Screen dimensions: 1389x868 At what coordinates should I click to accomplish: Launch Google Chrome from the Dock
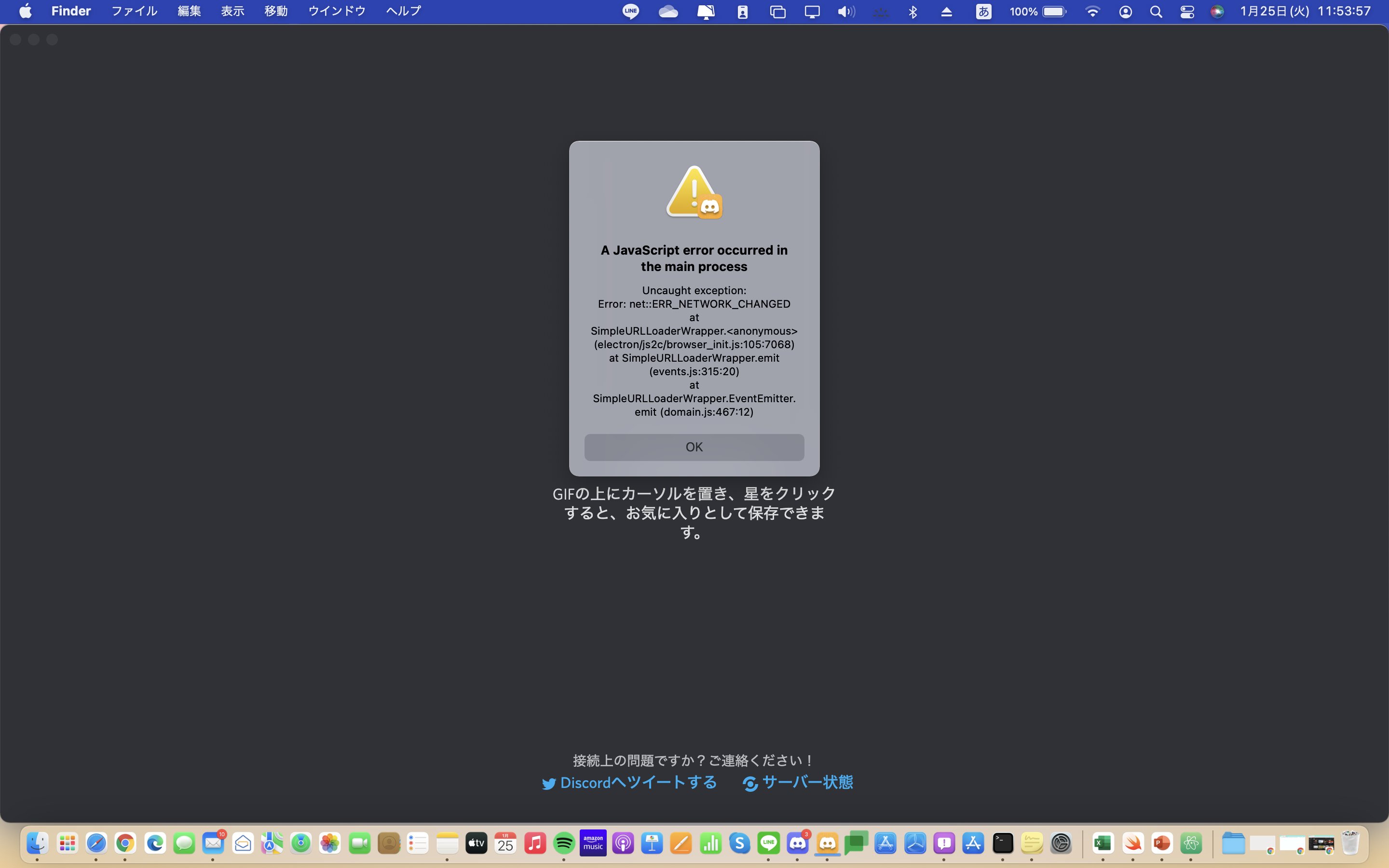pyautogui.click(x=126, y=843)
